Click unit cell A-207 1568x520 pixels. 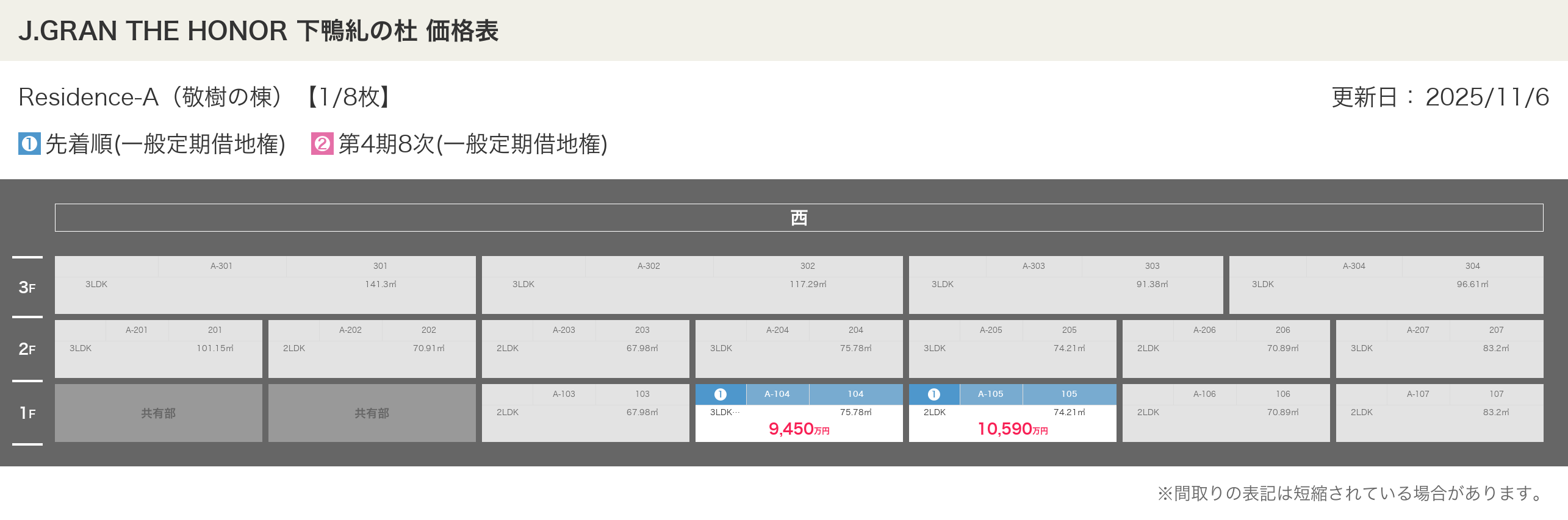coord(1439,349)
